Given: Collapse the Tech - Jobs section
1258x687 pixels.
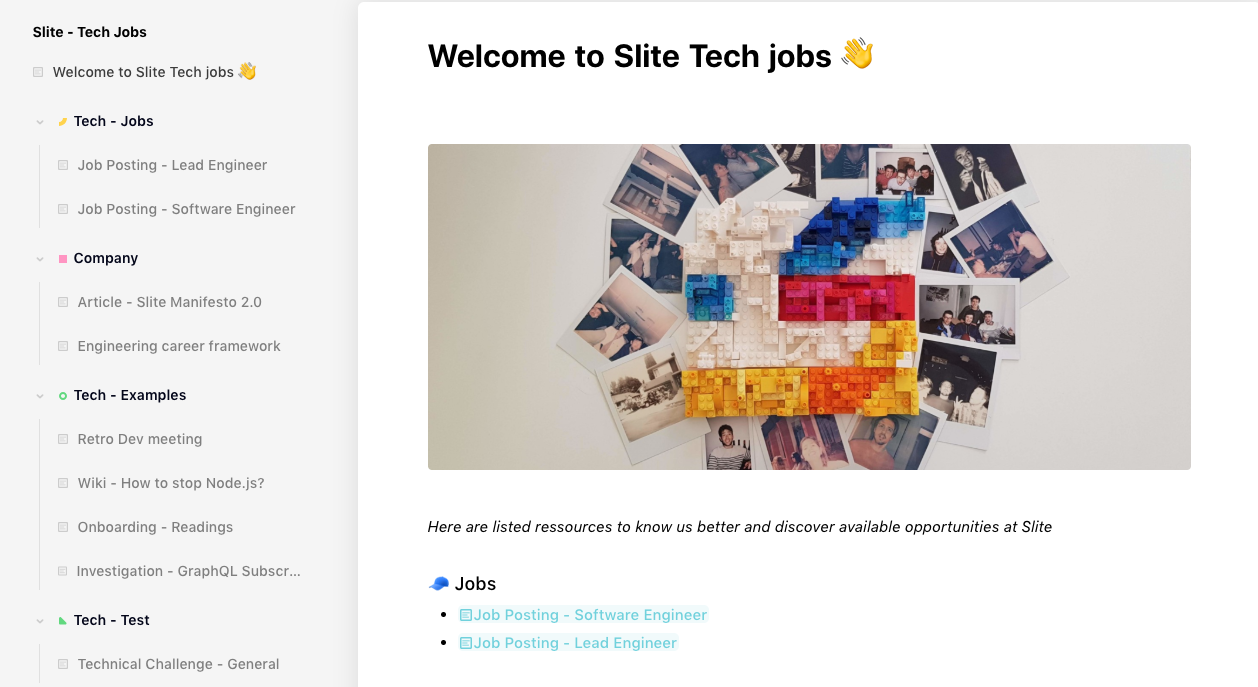Looking at the screenshot, I should [40, 122].
